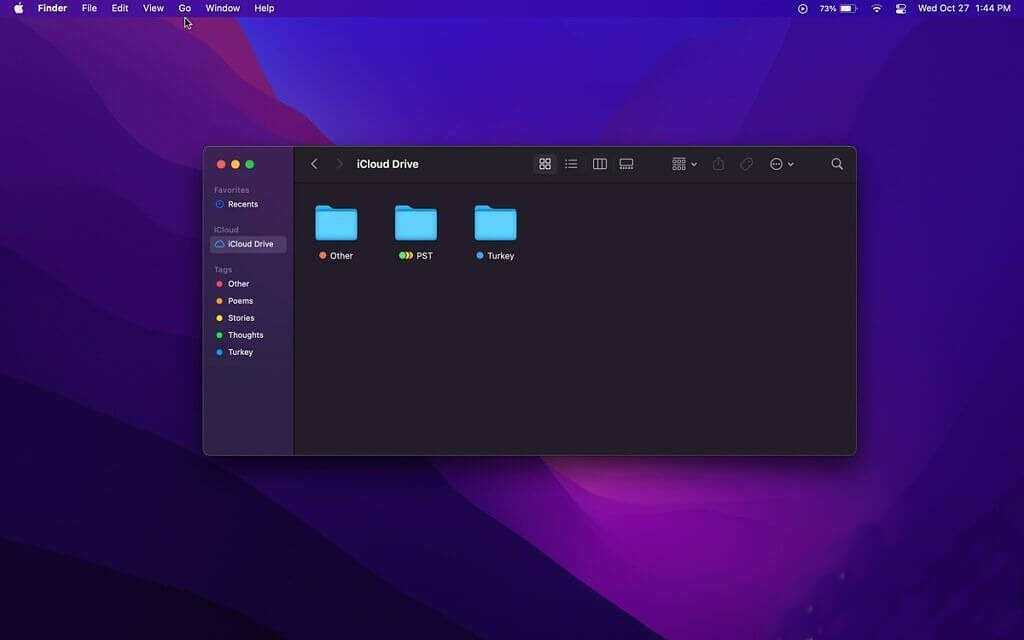Go back with the left chevron
1024x640 pixels.
click(314, 164)
